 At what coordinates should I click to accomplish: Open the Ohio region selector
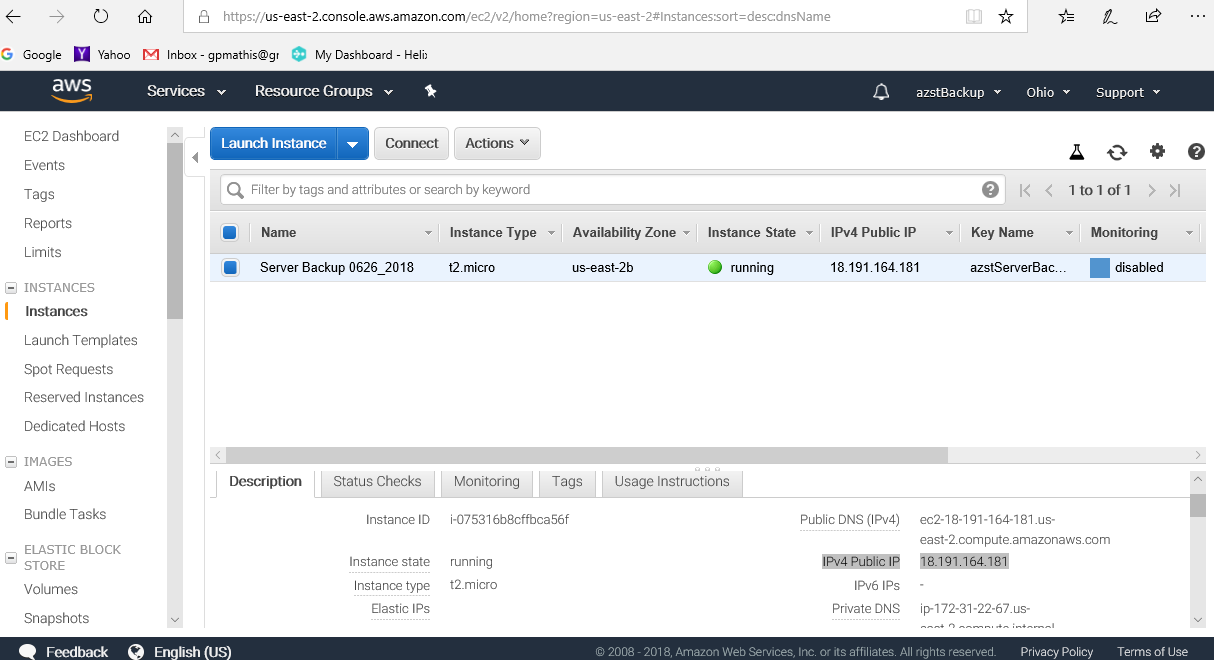pyautogui.click(x=1047, y=92)
